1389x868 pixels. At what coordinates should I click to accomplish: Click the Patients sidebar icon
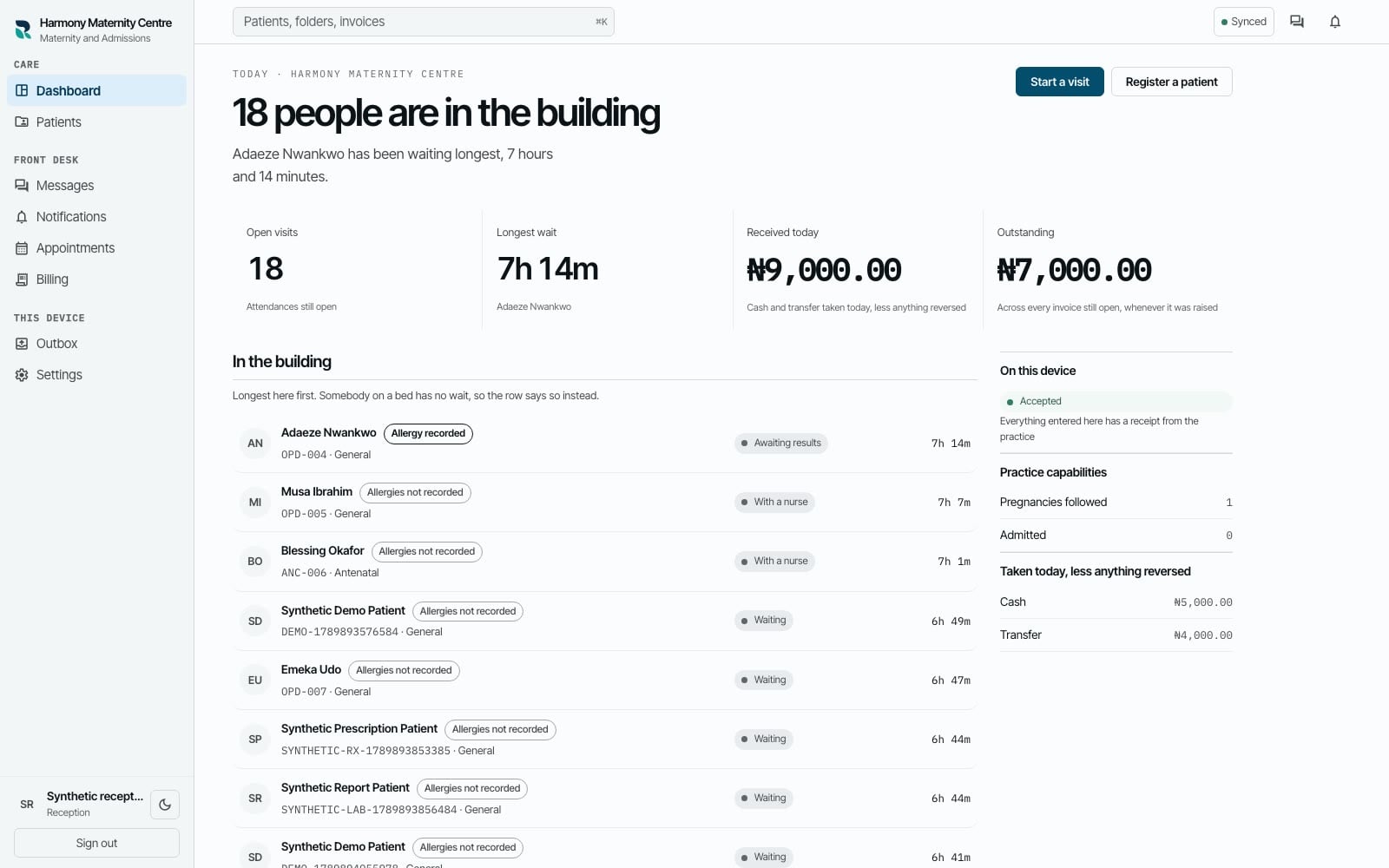coord(22,122)
